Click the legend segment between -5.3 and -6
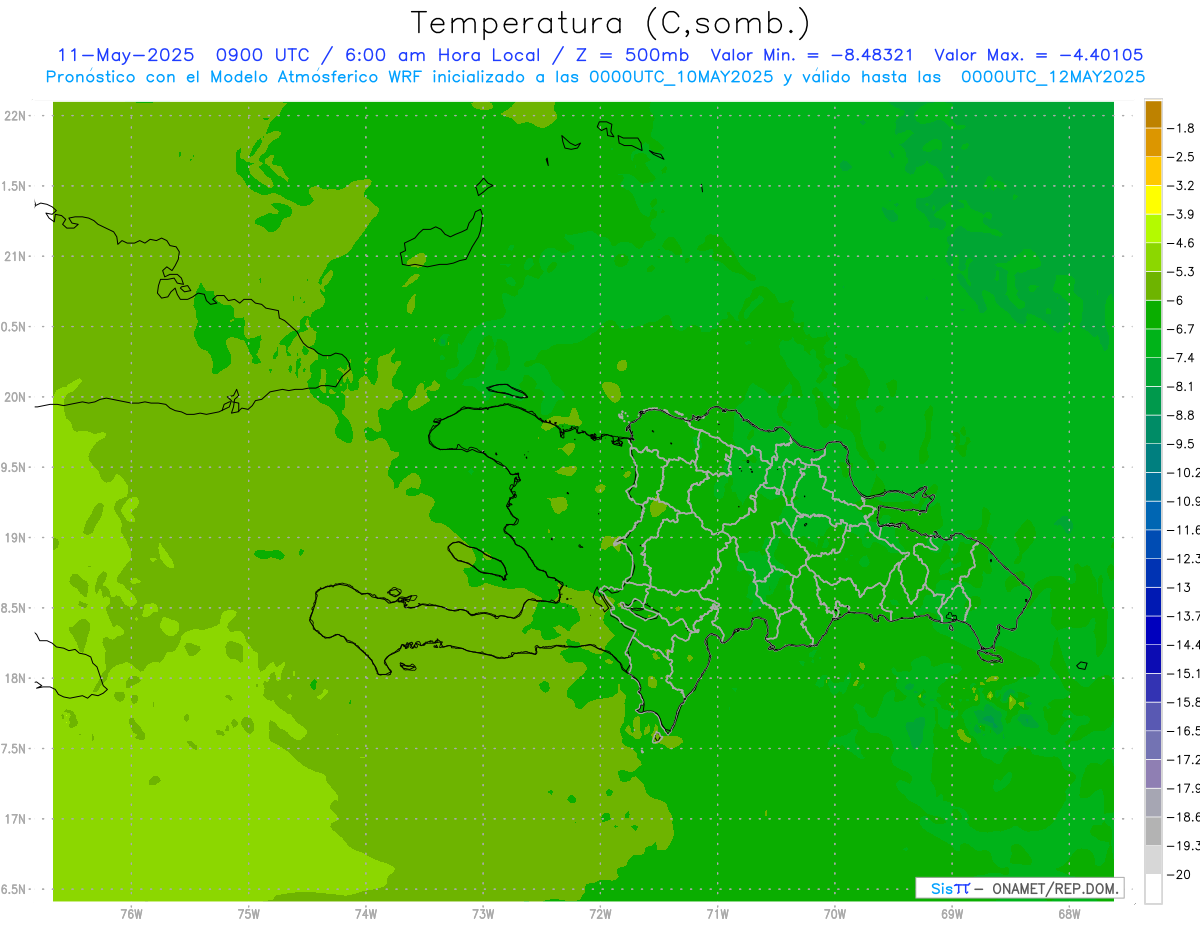The width and height of the screenshot is (1200, 927). (1153, 286)
